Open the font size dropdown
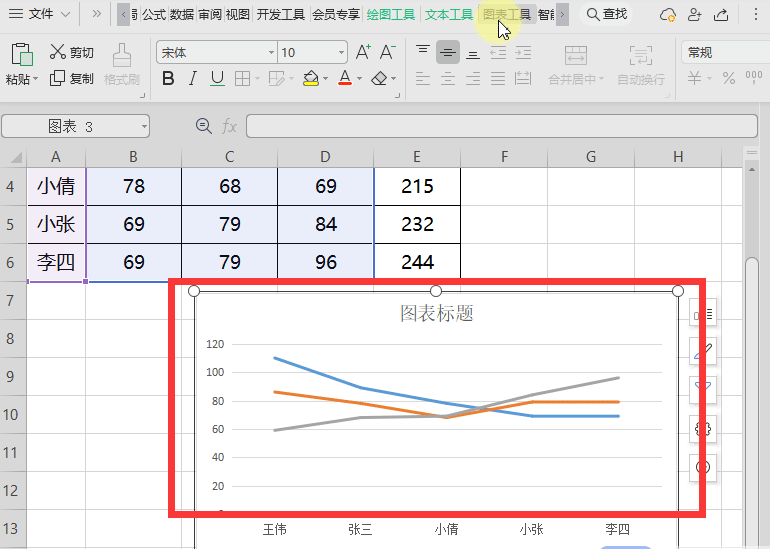The image size is (770, 549). (340, 53)
